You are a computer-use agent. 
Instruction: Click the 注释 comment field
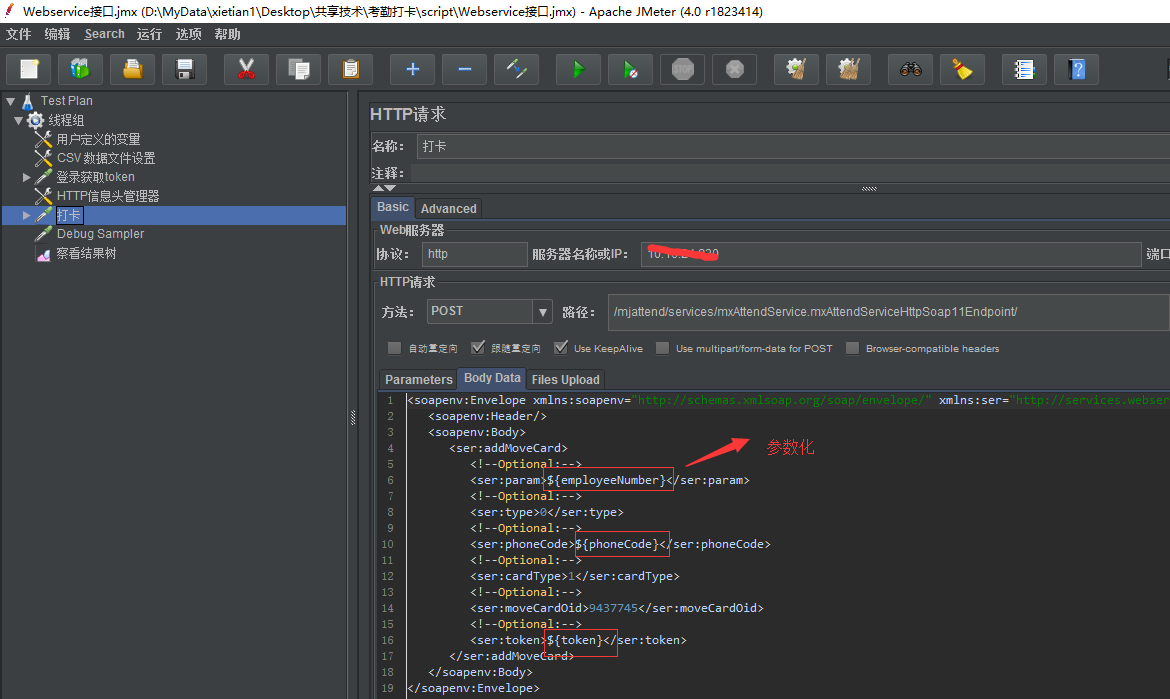(789, 173)
